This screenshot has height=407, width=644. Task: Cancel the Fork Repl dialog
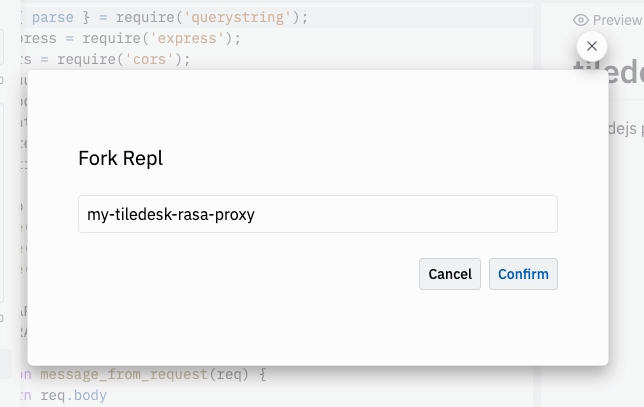coord(450,274)
